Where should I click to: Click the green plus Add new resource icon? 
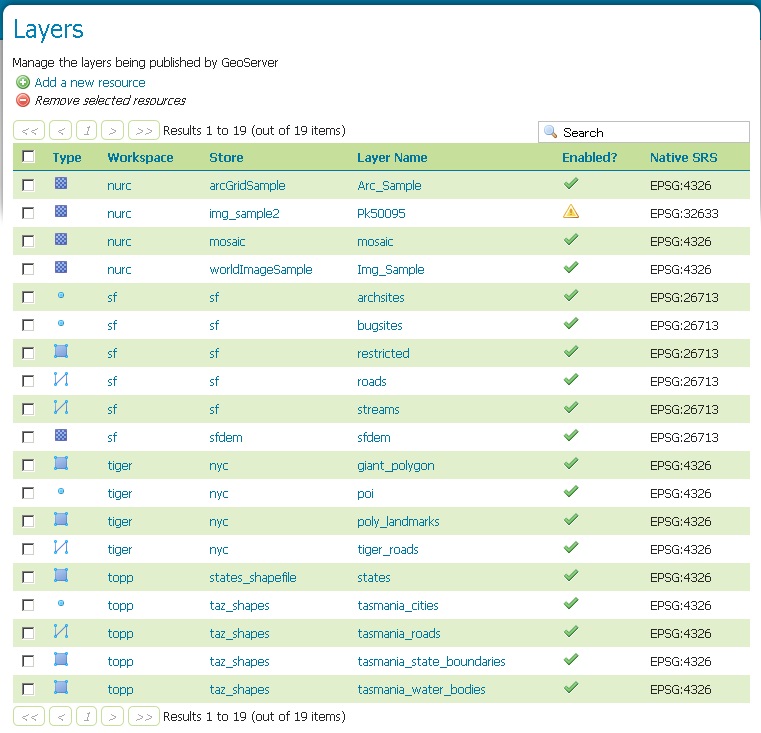point(23,83)
